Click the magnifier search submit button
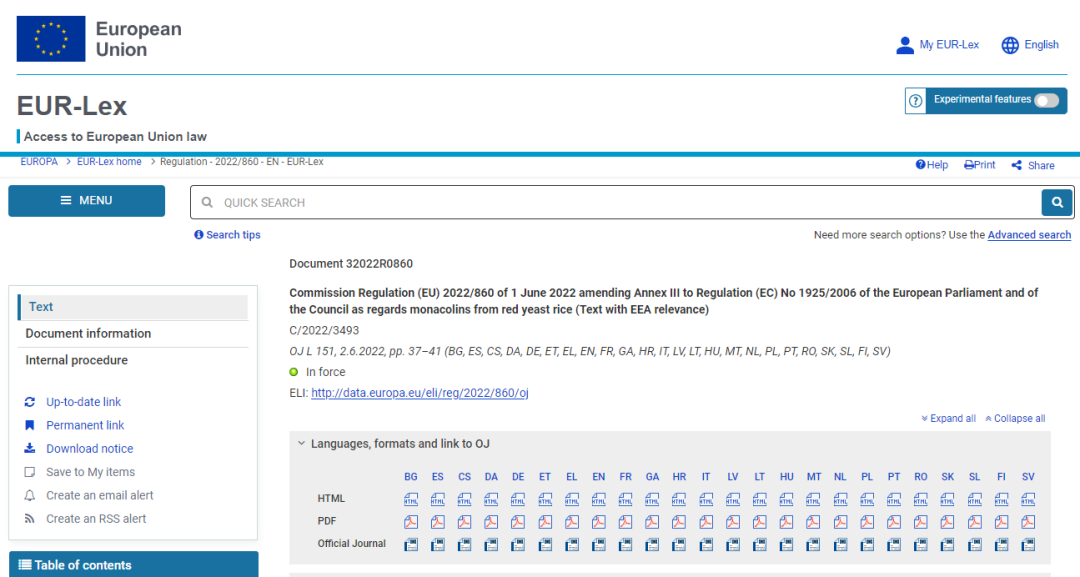Screen dimensions: 1080x577 [1057, 202]
